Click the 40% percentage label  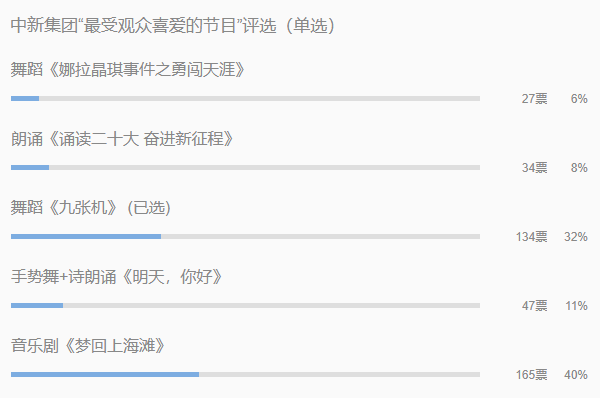click(576, 374)
